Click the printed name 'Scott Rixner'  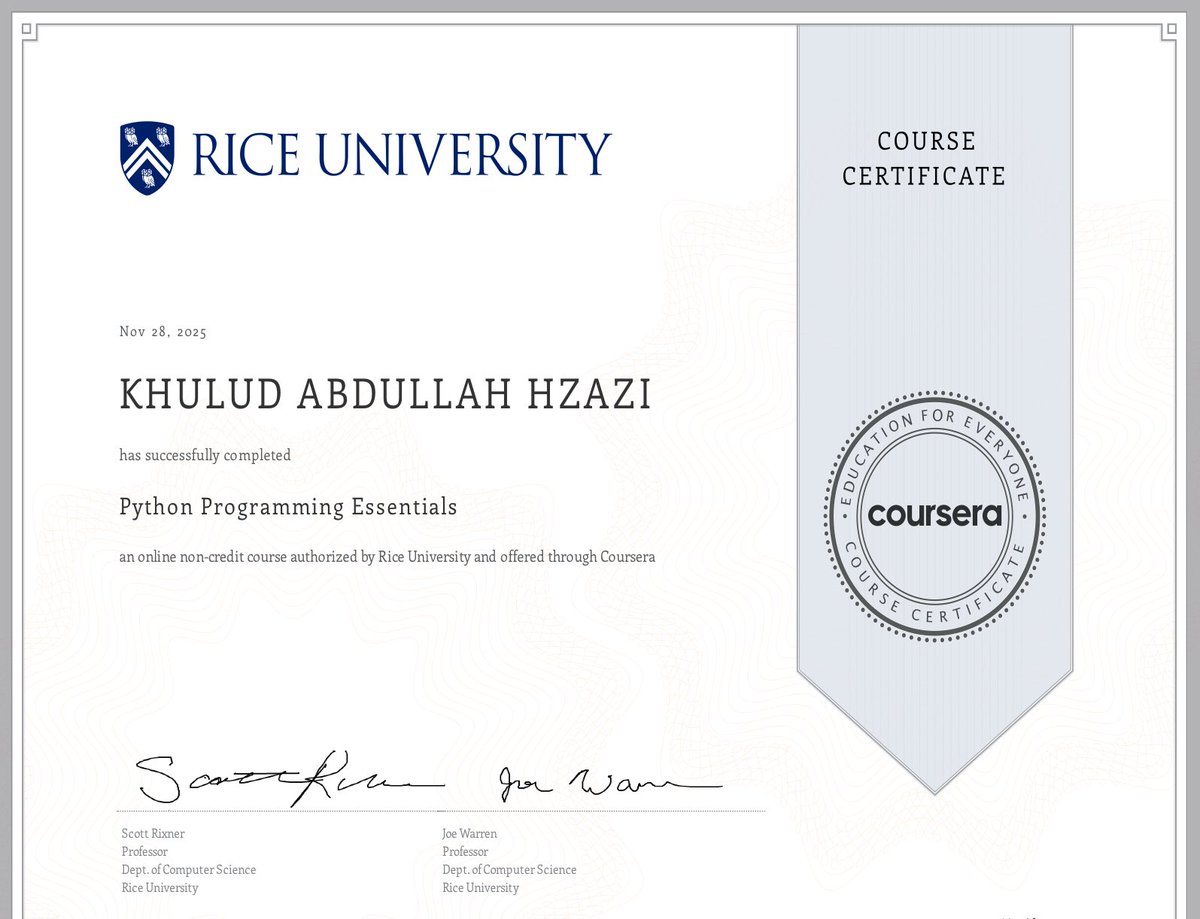click(x=153, y=833)
